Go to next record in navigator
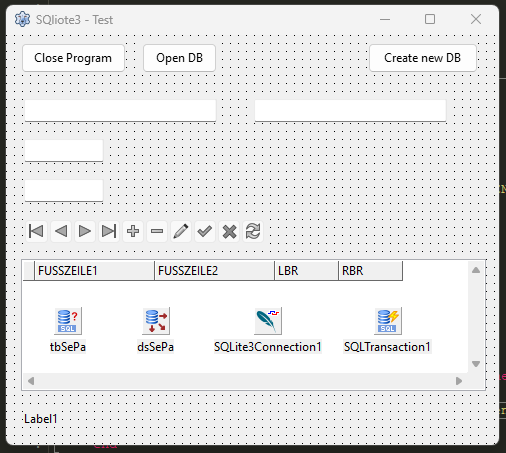 85,231
